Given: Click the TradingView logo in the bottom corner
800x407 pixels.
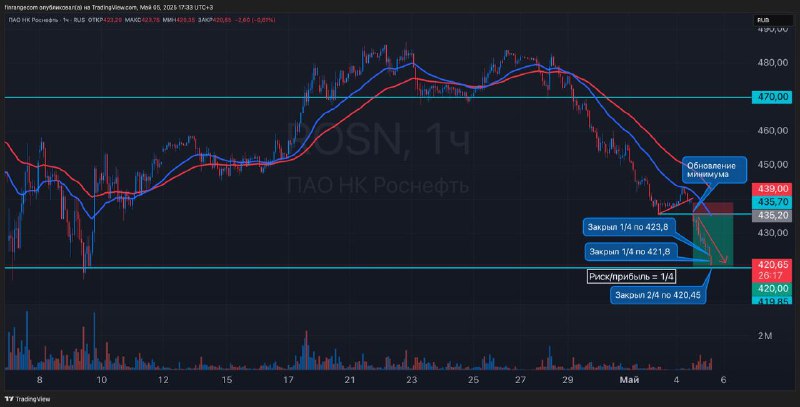Looking at the screenshot, I should pos(28,399).
